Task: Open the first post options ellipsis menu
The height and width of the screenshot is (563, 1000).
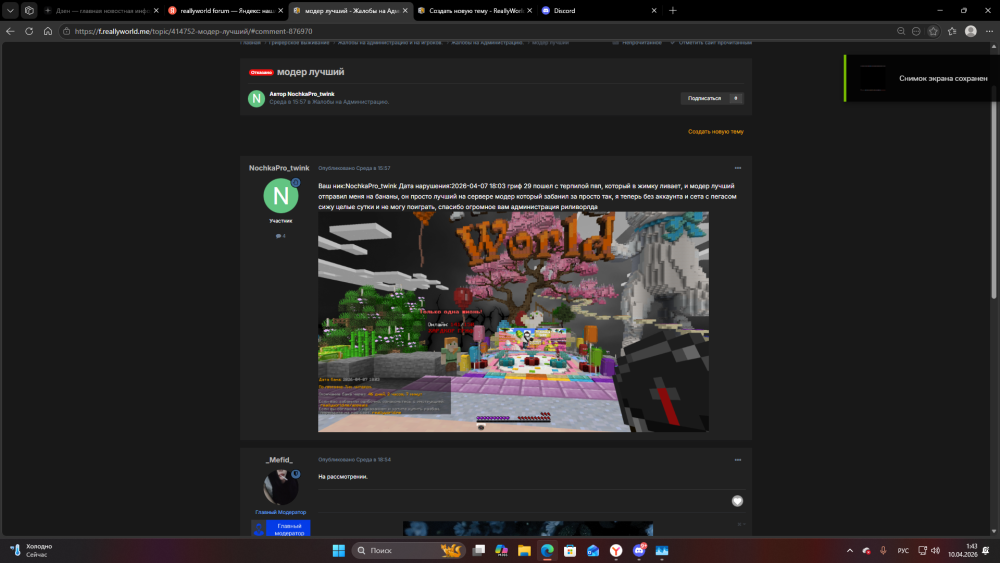Action: pos(738,168)
